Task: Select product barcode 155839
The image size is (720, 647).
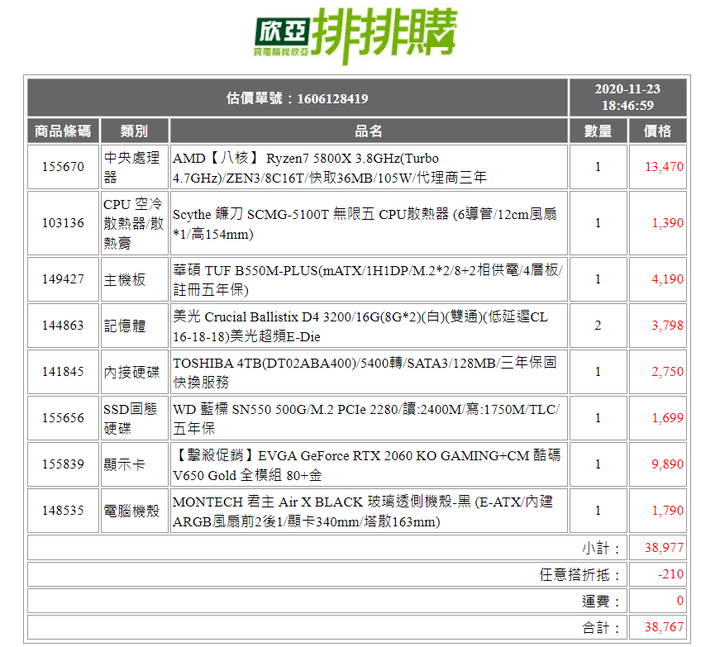Action: (x=63, y=464)
